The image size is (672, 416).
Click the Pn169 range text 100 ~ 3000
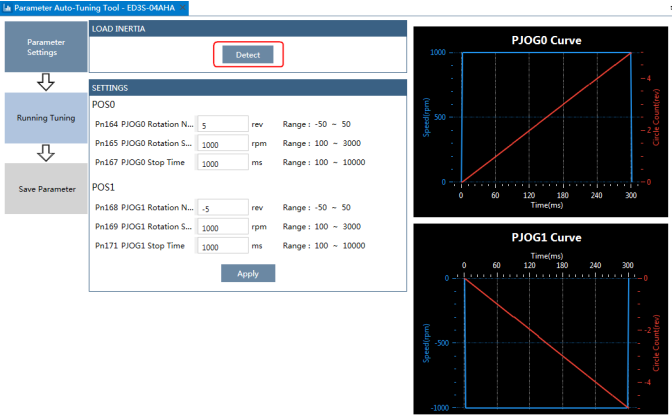[x=338, y=227]
